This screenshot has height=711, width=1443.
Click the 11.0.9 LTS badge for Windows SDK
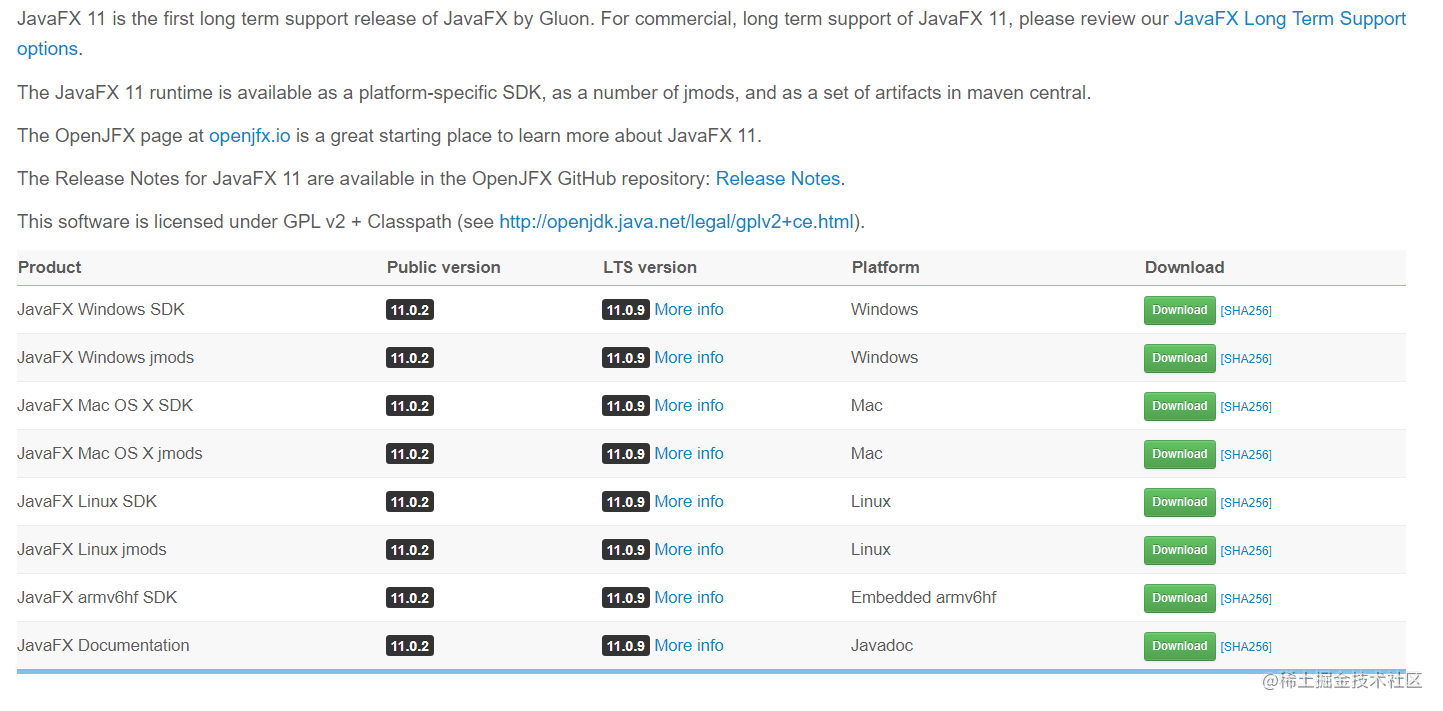click(x=625, y=309)
